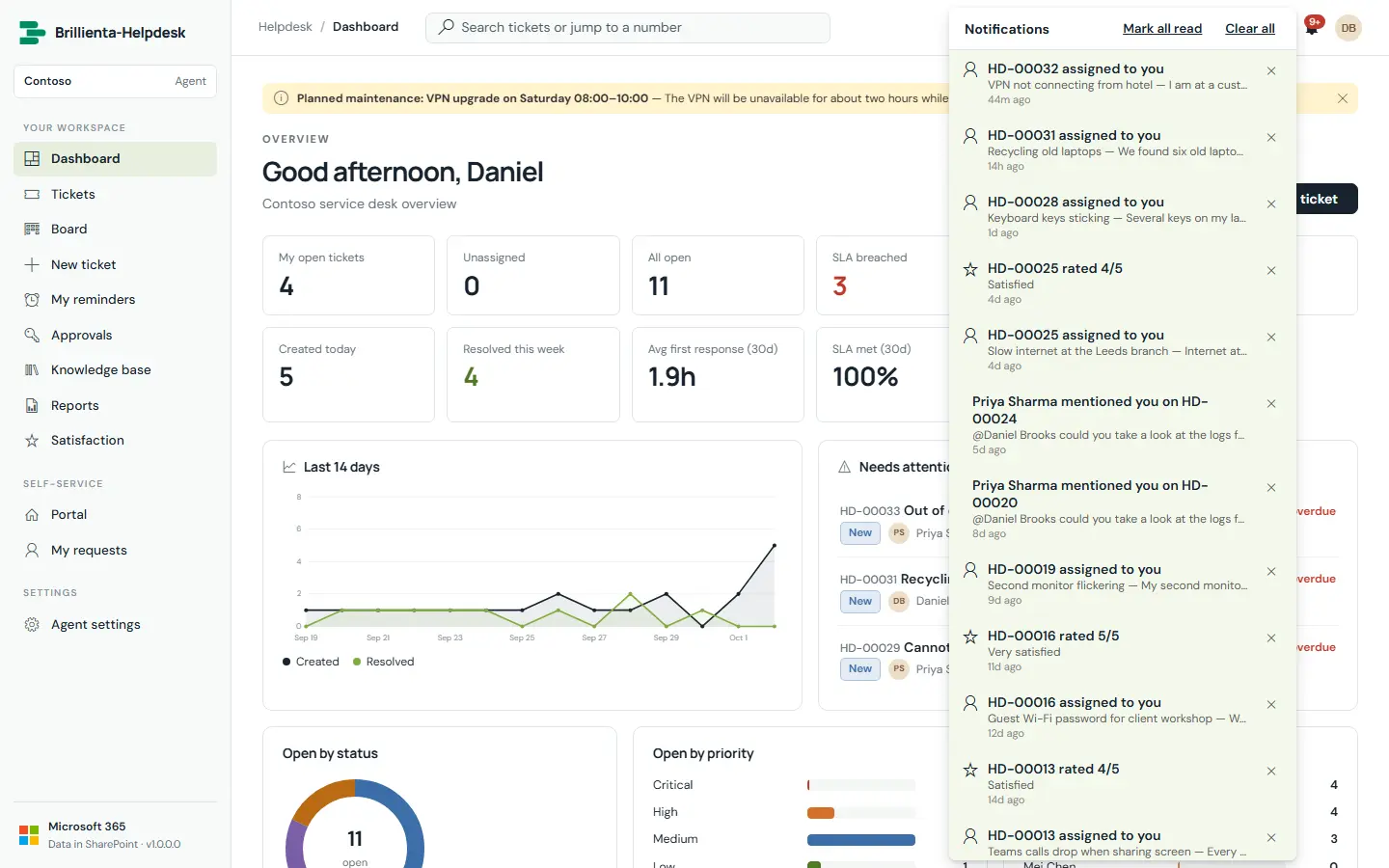
Task: Click Clear all notifications link
Action: point(1250,29)
